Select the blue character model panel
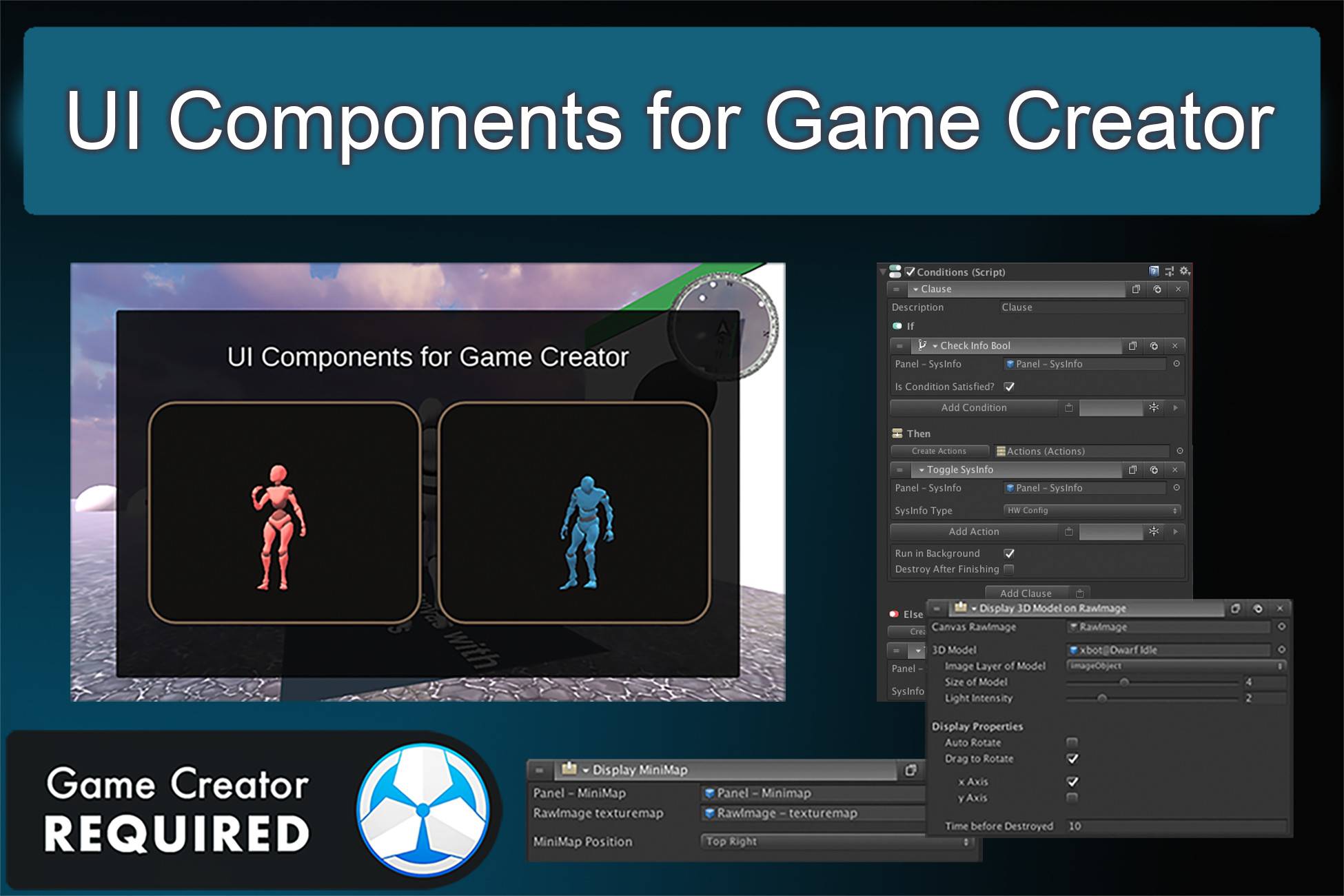 [574, 512]
